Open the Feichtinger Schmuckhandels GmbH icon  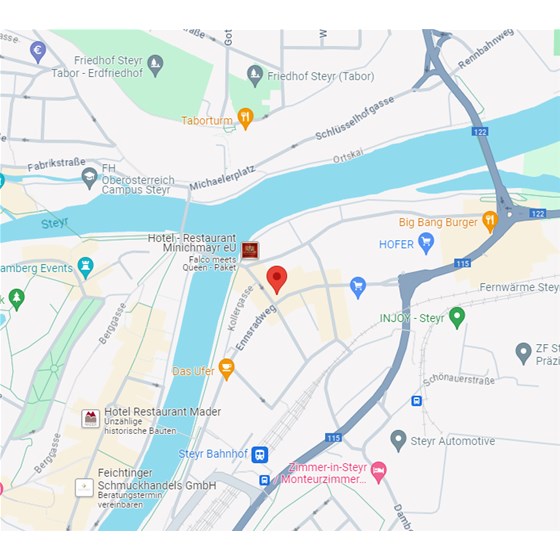click(x=84, y=487)
